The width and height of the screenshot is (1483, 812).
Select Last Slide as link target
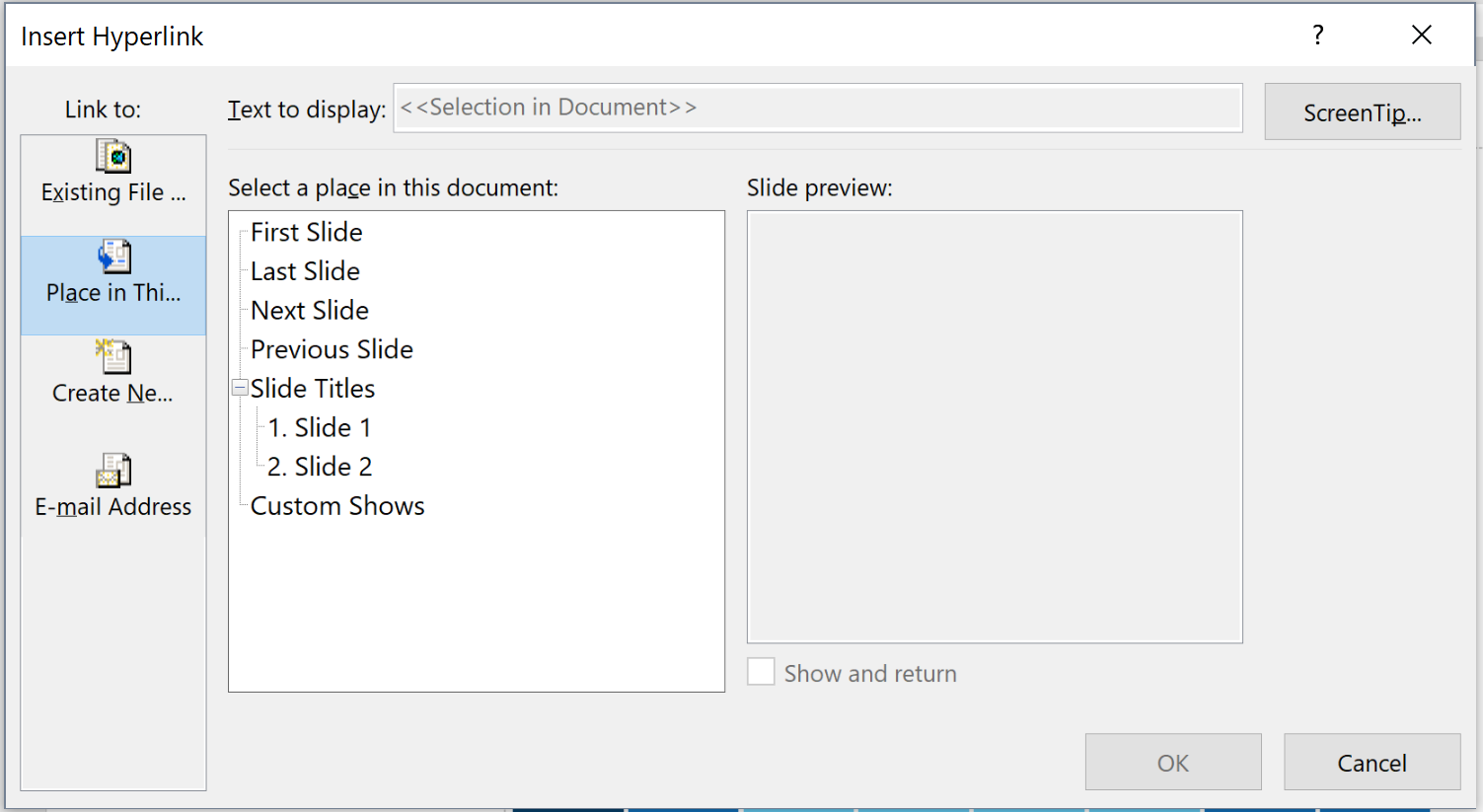[x=305, y=271]
